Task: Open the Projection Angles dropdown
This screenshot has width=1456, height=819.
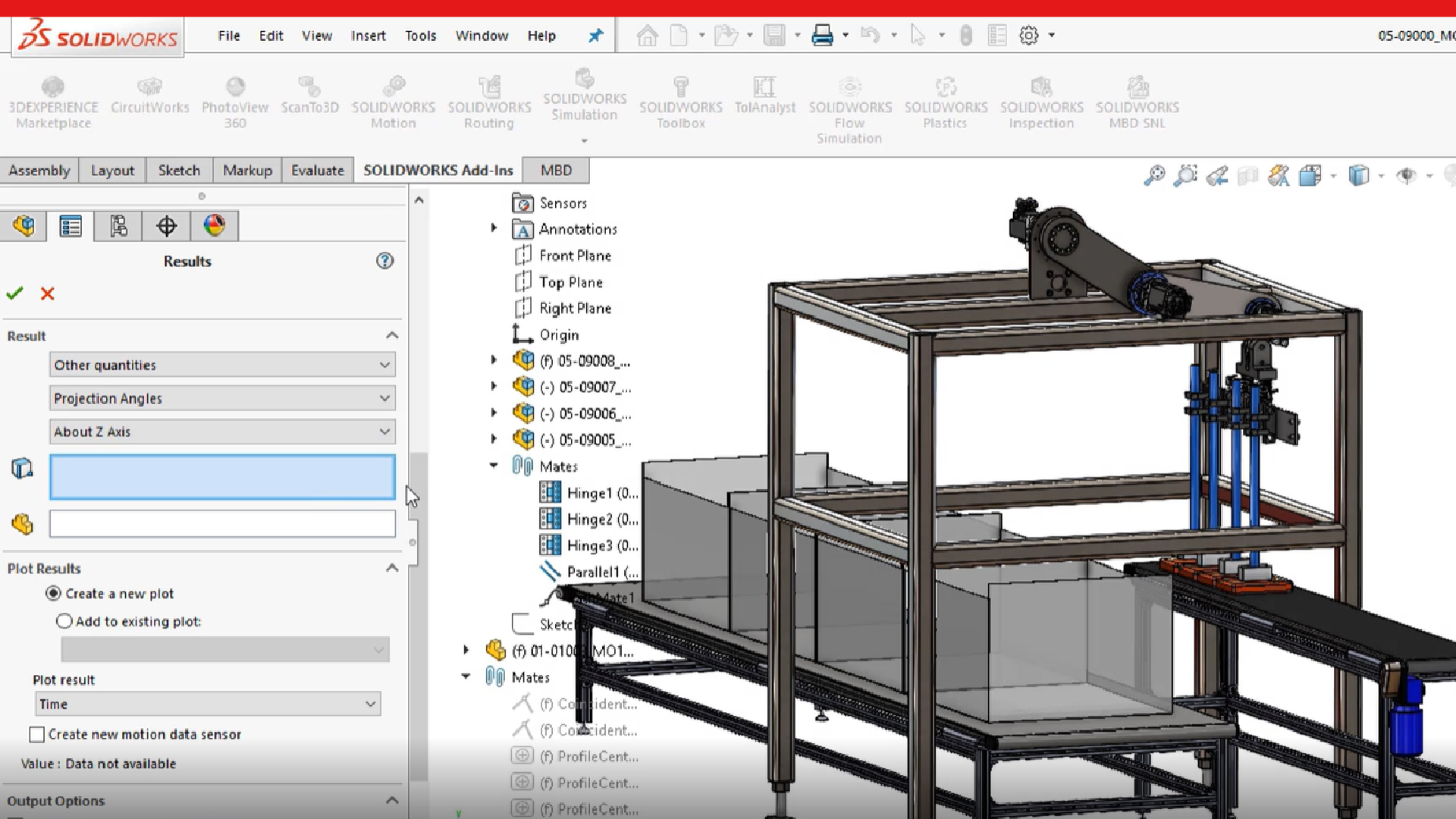Action: click(222, 398)
